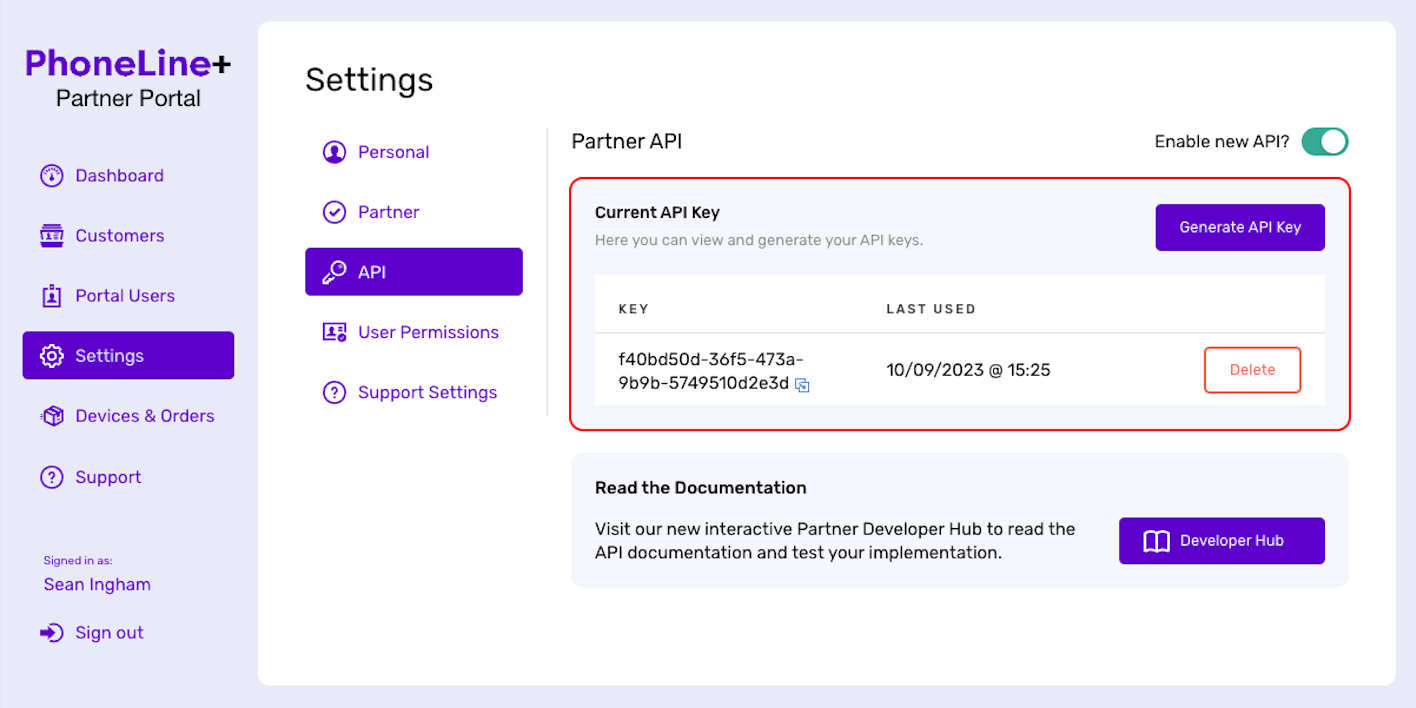Viewport: 1416px width, 708px height.
Task: Click the User Permissions icon
Action: (x=334, y=332)
